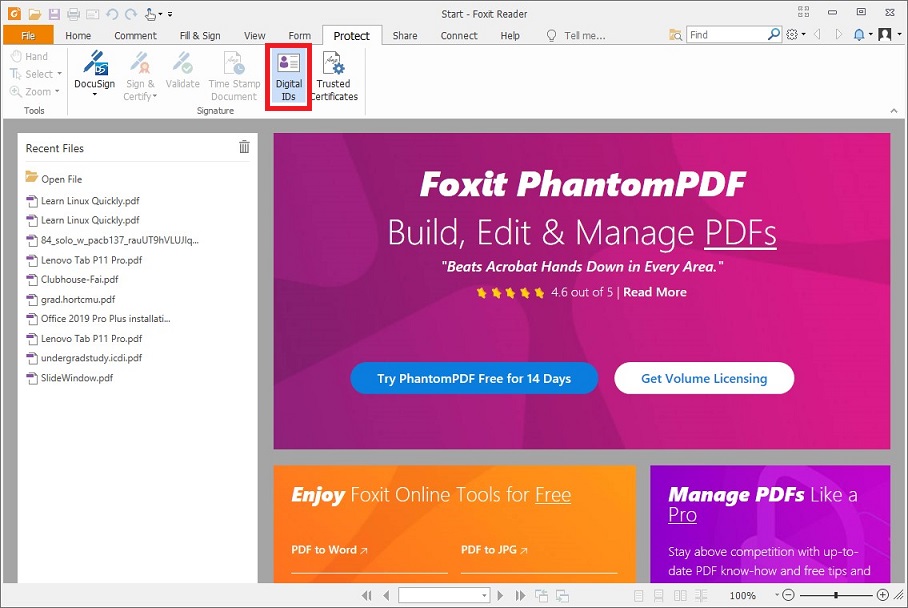The height and width of the screenshot is (608, 908).
Task: Click the zoom in plus button
Action: (883, 595)
